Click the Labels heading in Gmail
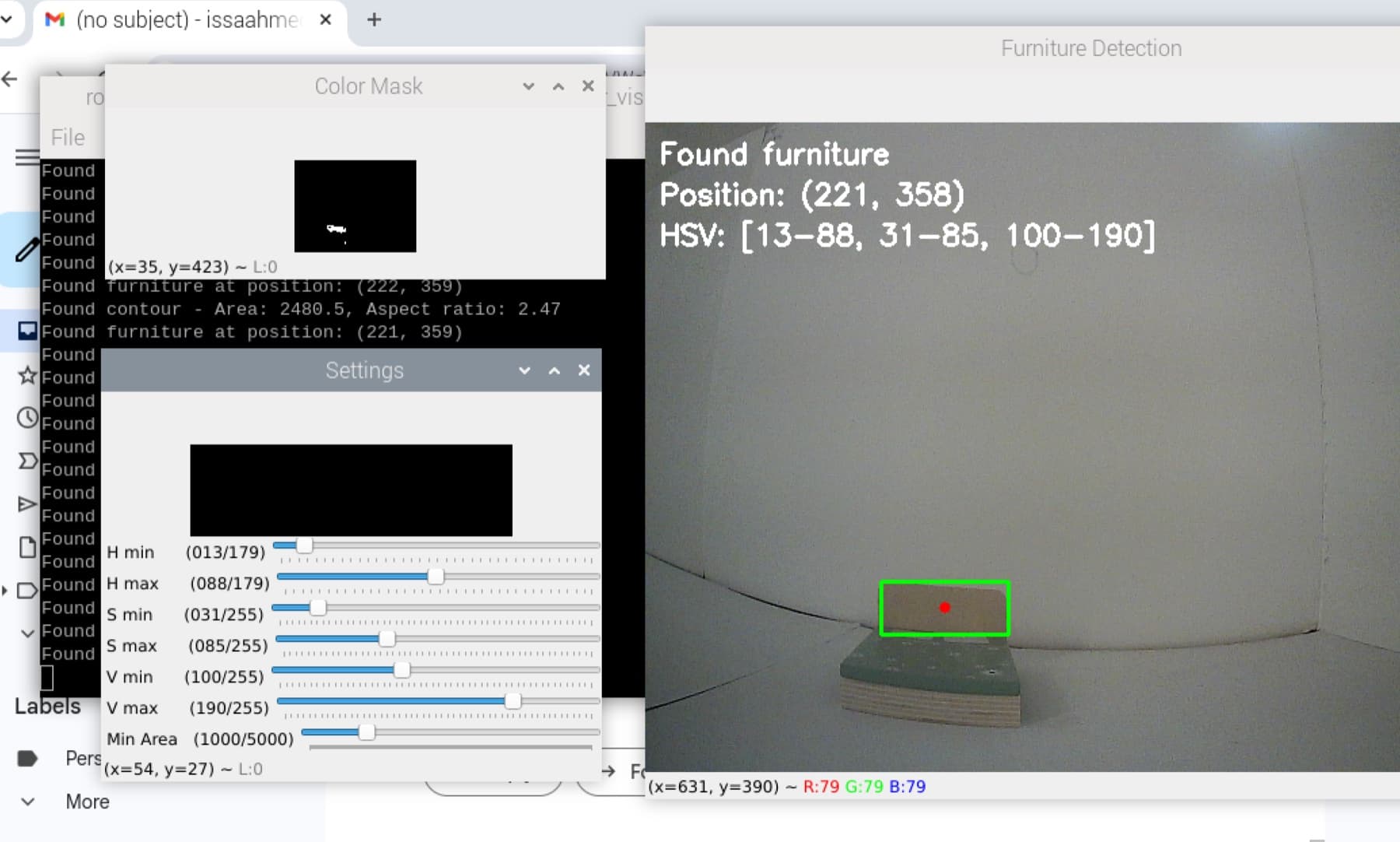This screenshot has width=1400, height=842. [47, 706]
